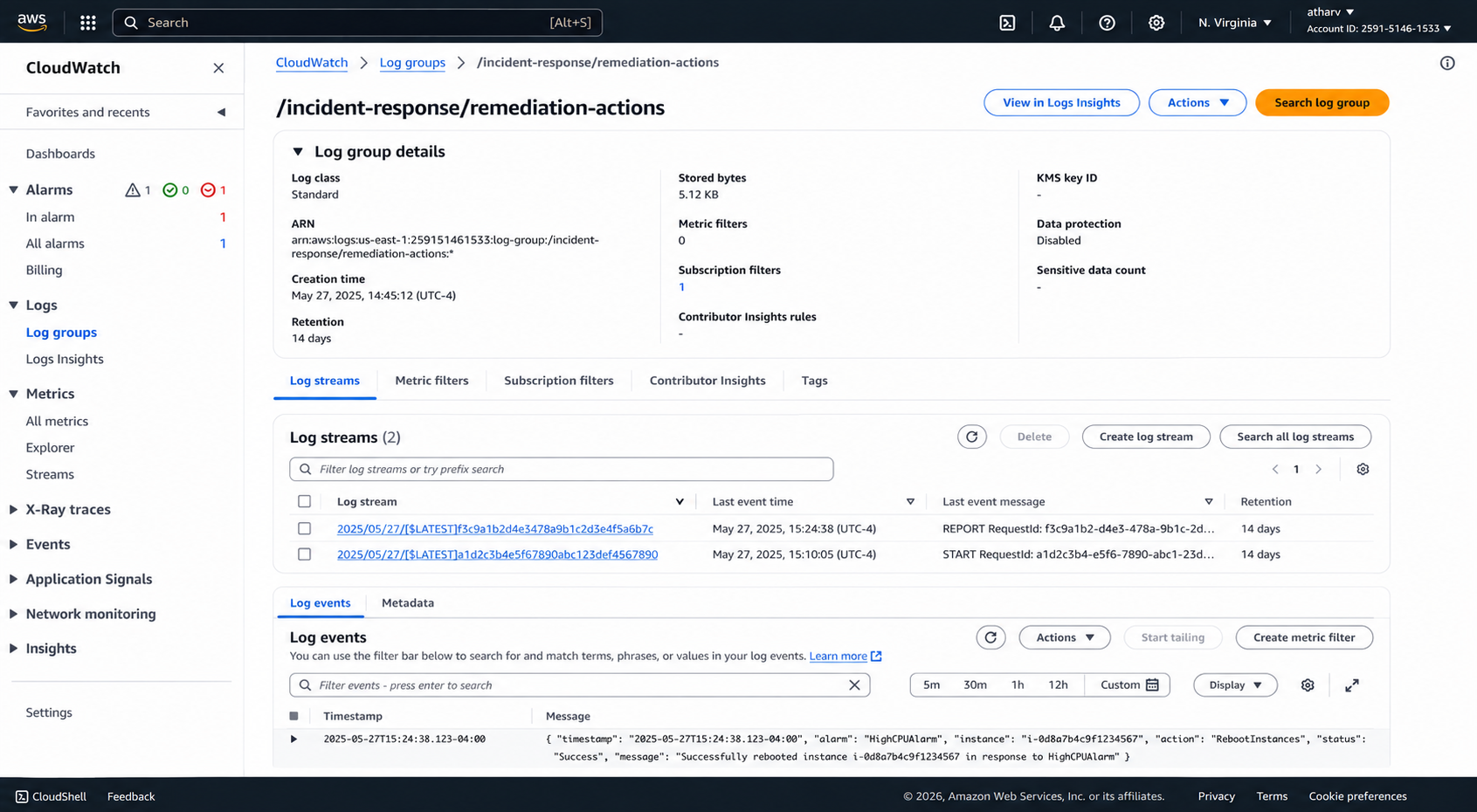Click the Search log group button
This screenshot has width=1477, height=812.
click(1322, 102)
